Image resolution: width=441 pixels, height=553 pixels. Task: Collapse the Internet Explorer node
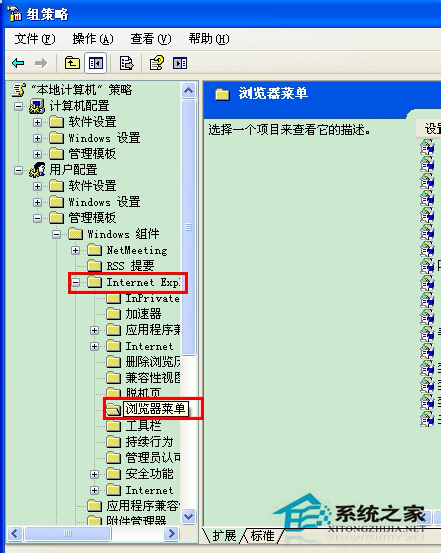click(75, 282)
